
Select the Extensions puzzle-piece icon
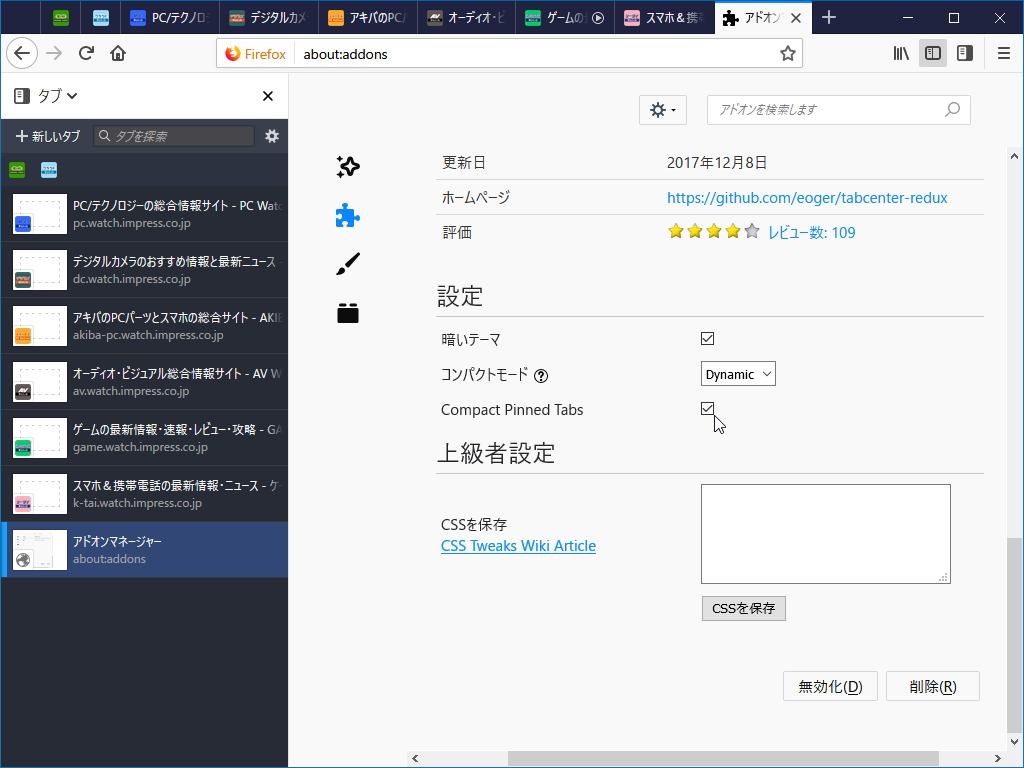click(x=347, y=214)
